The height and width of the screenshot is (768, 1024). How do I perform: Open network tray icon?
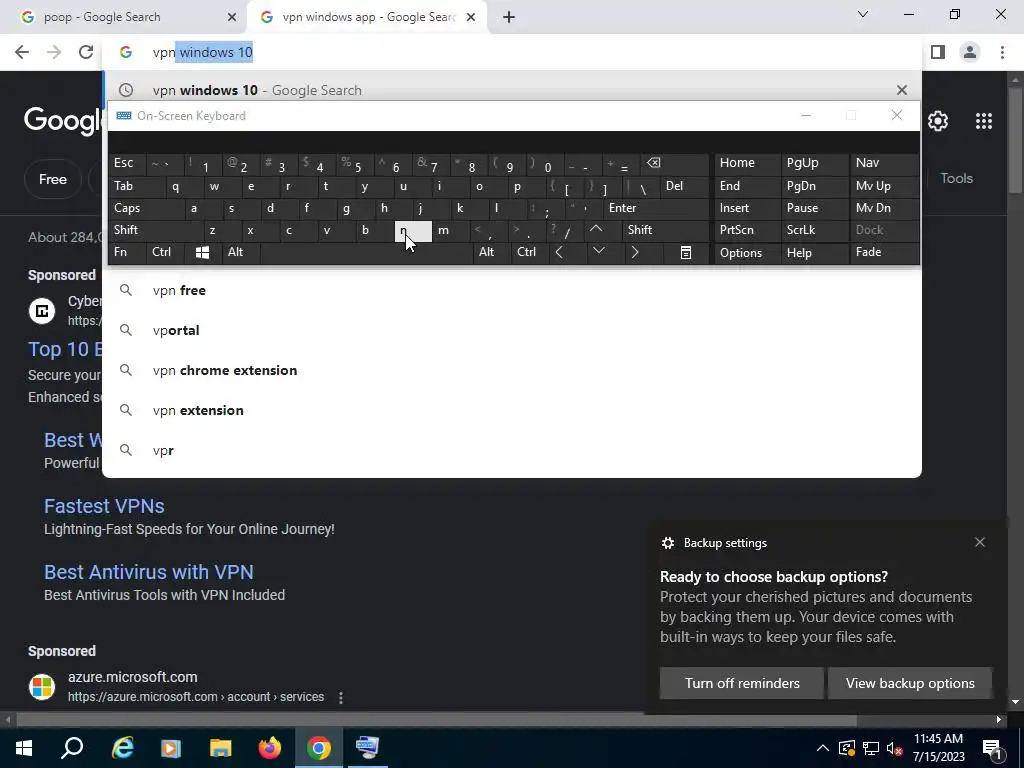[871, 748]
